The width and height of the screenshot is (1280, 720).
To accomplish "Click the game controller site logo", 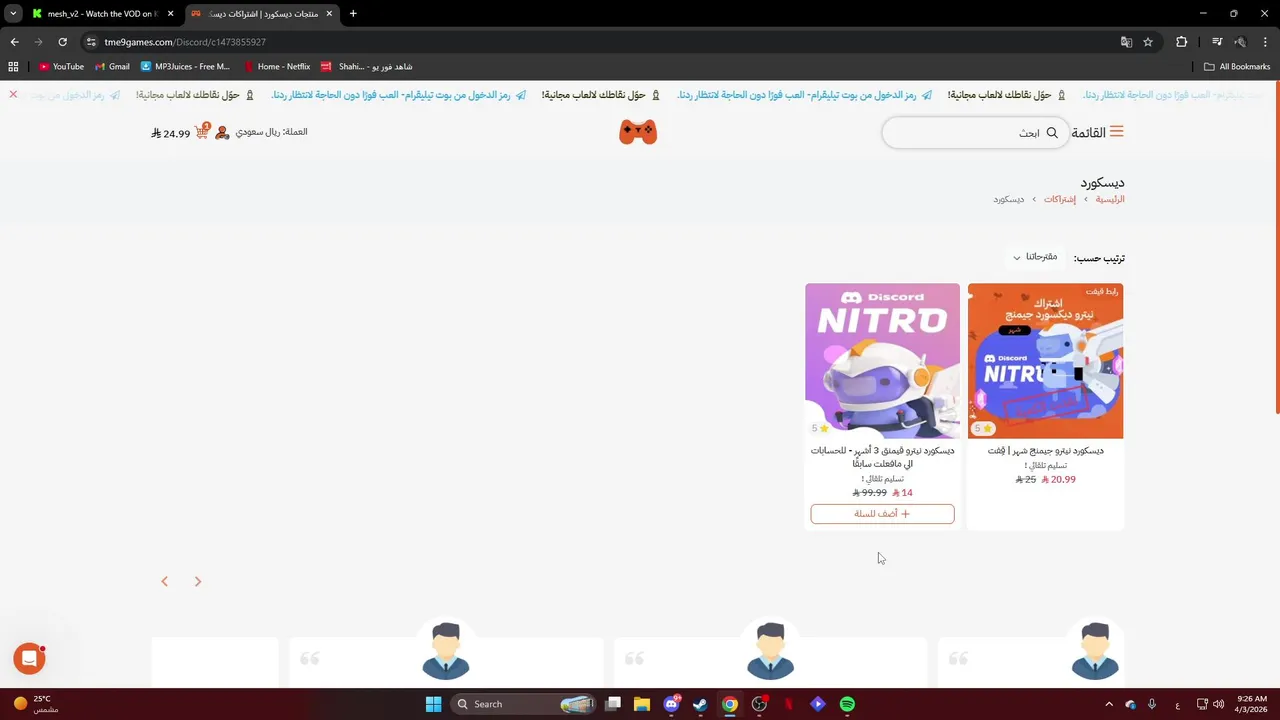I will tap(638, 132).
